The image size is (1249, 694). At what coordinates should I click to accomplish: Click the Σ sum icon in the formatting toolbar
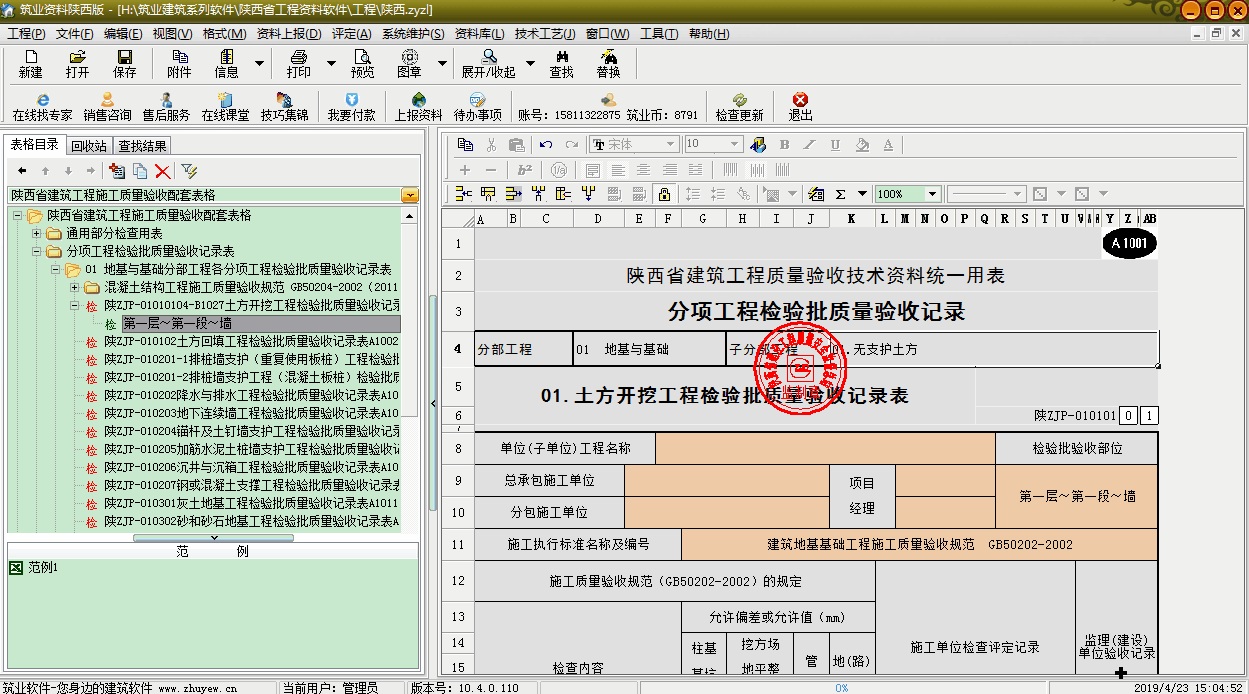tap(841, 192)
